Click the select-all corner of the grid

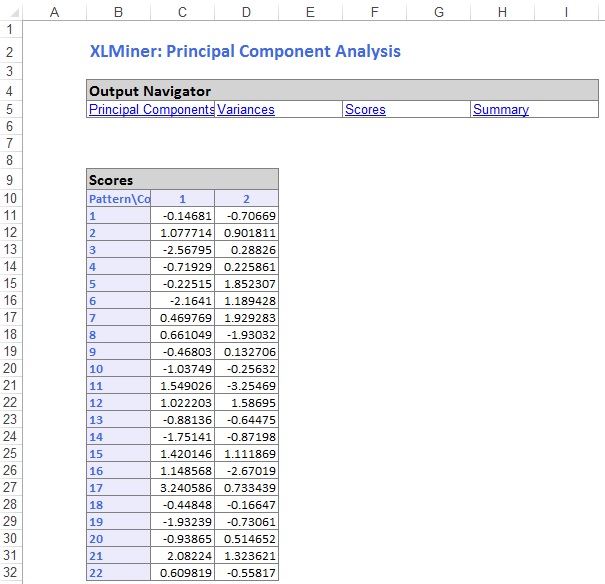click(x=10, y=12)
